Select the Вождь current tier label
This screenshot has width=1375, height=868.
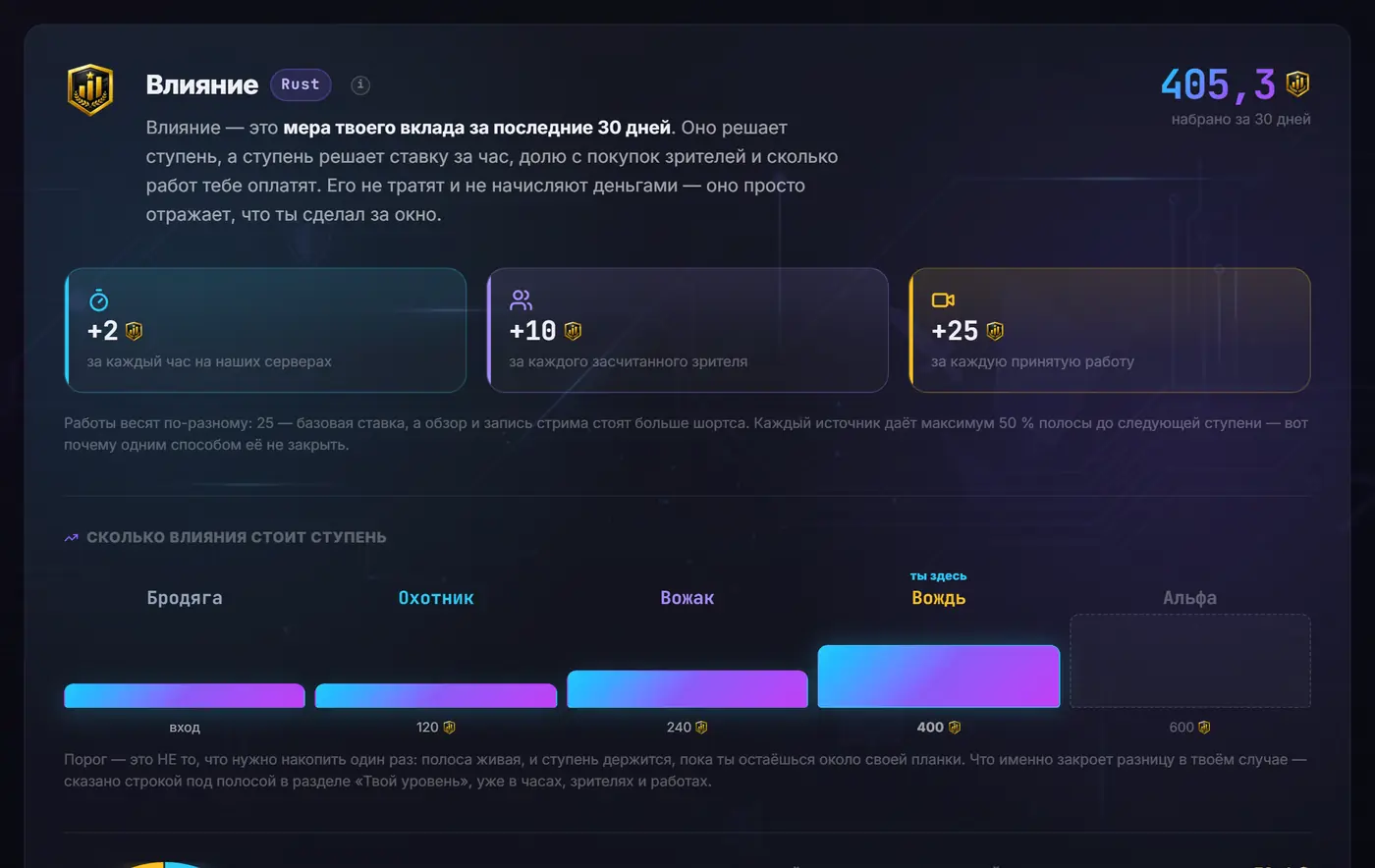point(939,598)
